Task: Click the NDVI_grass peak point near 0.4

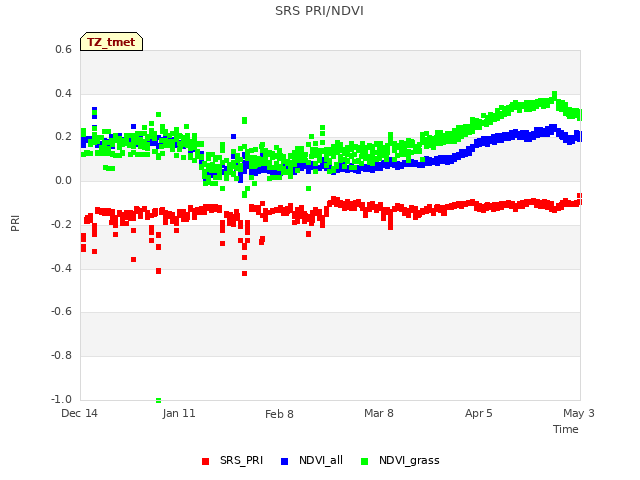Action: pyautogui.click(x=554, y=95)
